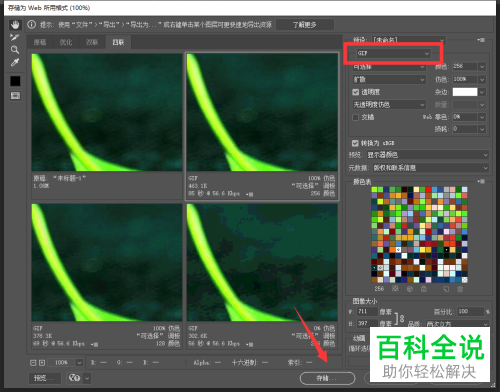Open download speed menu for 463.1K preview
This screenshot has width=500, height=392.
click(x=250, y=194)
